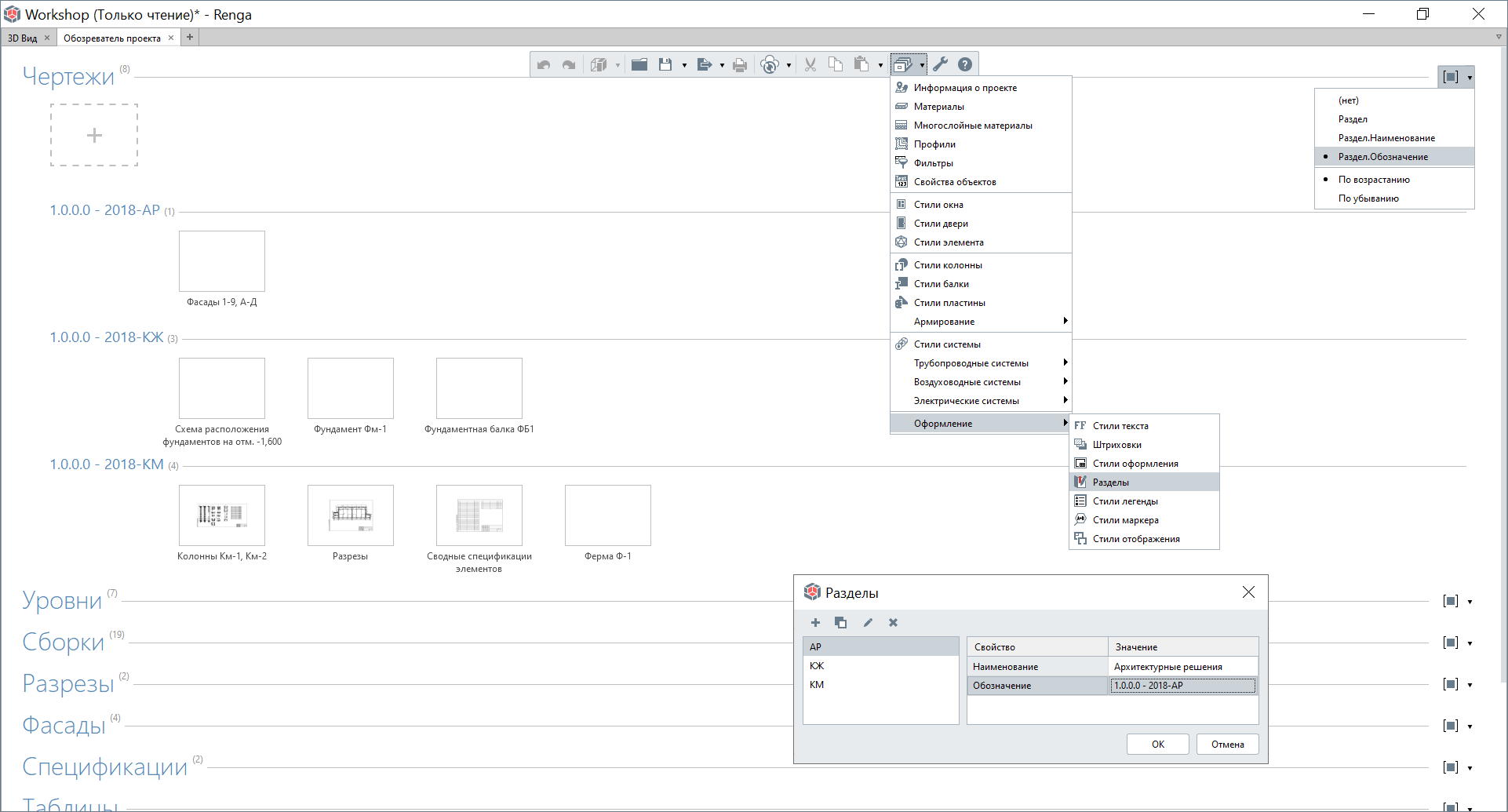The height and width of the screenshot is (812, 1508).
Task: Click the cloud sync icon
Action: click(x=770, y=65)
